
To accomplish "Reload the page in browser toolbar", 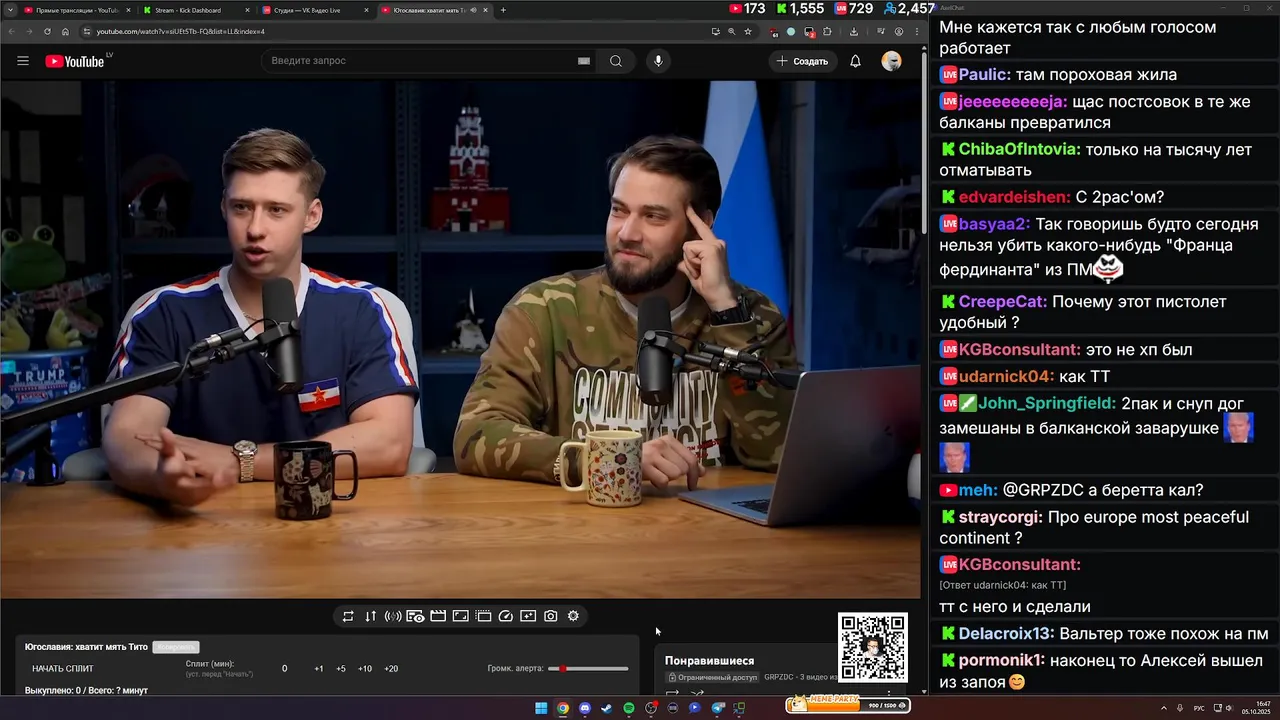I will [x=45, y=31].
